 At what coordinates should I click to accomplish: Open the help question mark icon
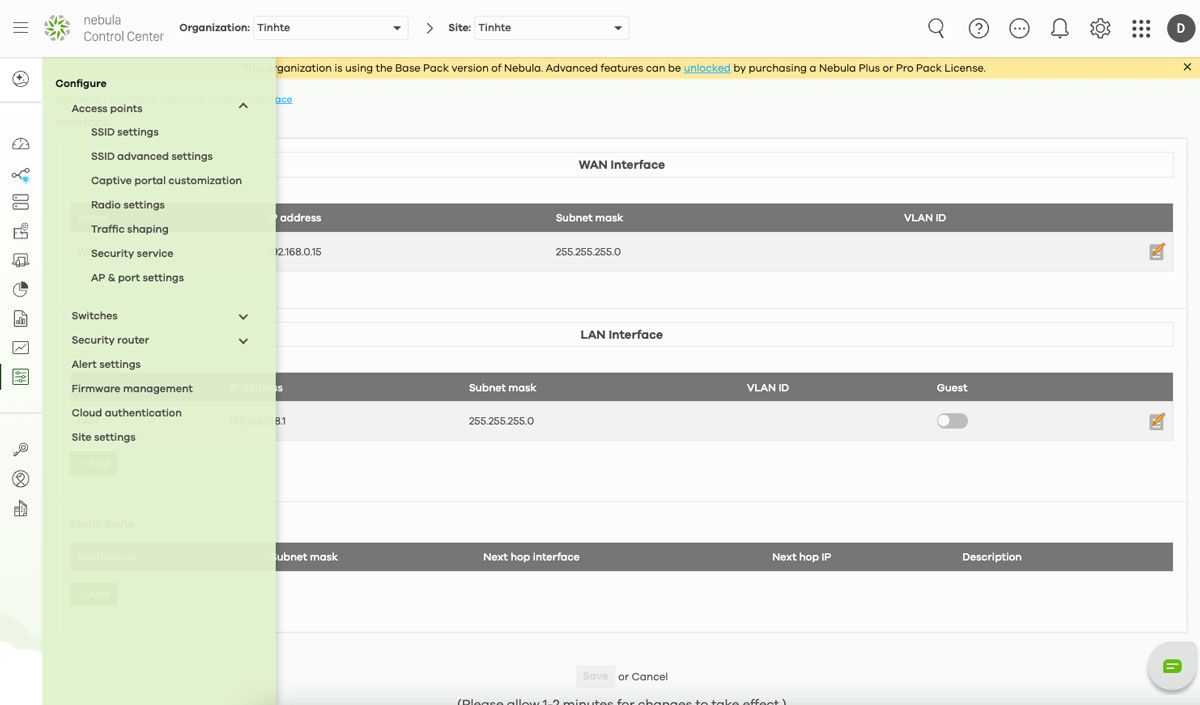click(x=979, y=29)
